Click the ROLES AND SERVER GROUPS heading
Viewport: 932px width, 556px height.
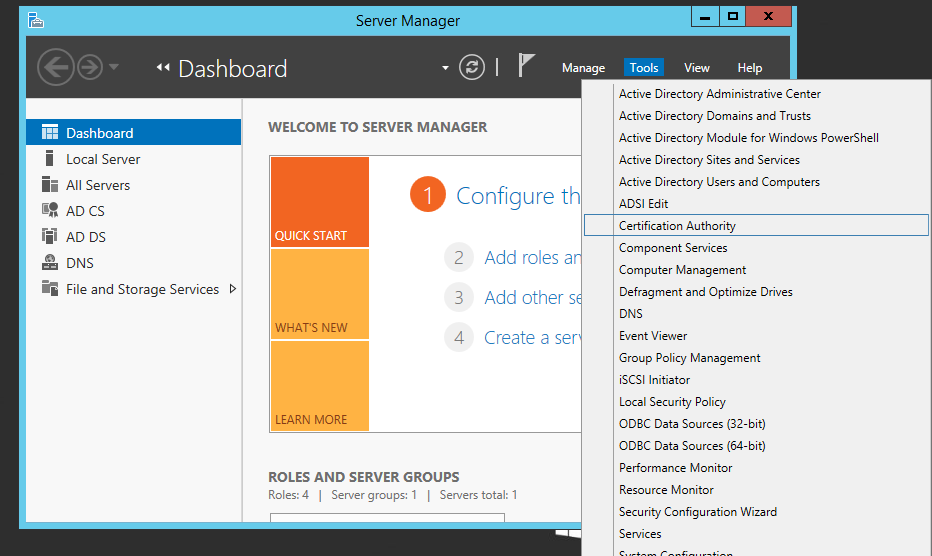pyautogui.click(x=364, y=477)
